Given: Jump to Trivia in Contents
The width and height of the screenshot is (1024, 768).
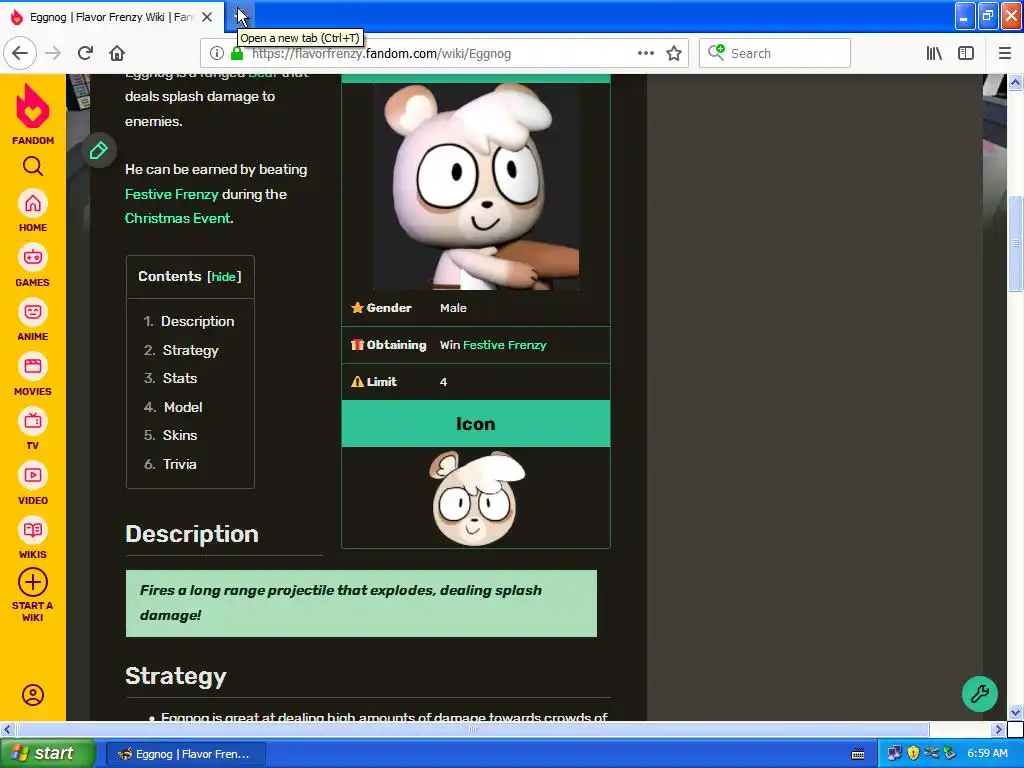Looking at the screenshot, I should [180, 464].
